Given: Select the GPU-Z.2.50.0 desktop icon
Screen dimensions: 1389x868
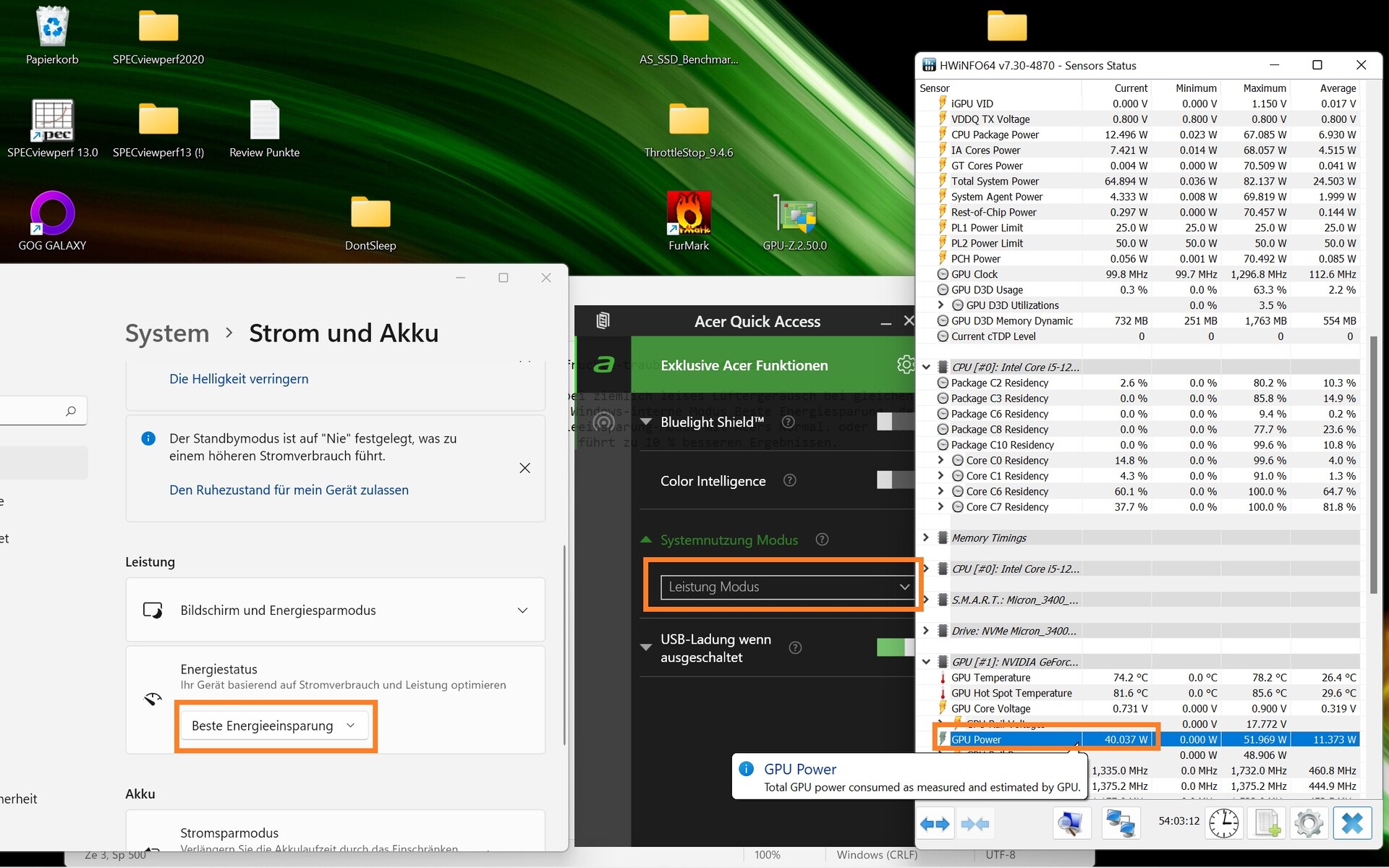Looking at the screenshot, I should (x=794, y=221).
